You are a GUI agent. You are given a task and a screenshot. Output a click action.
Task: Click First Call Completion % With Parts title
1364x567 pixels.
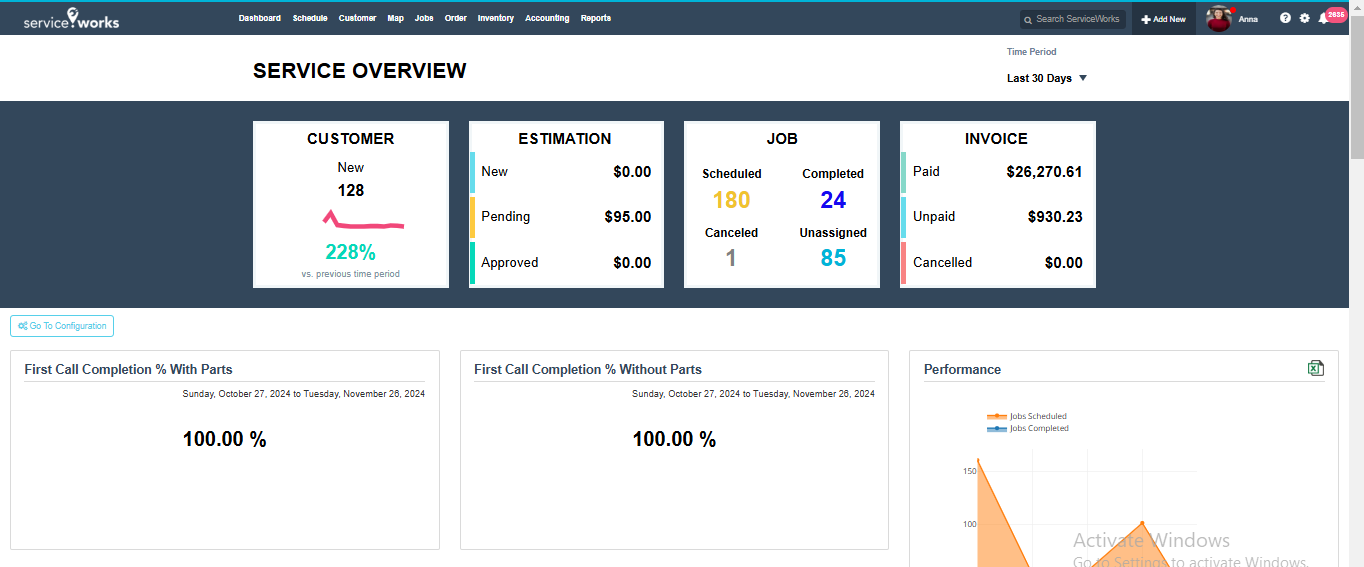point(128,369)
